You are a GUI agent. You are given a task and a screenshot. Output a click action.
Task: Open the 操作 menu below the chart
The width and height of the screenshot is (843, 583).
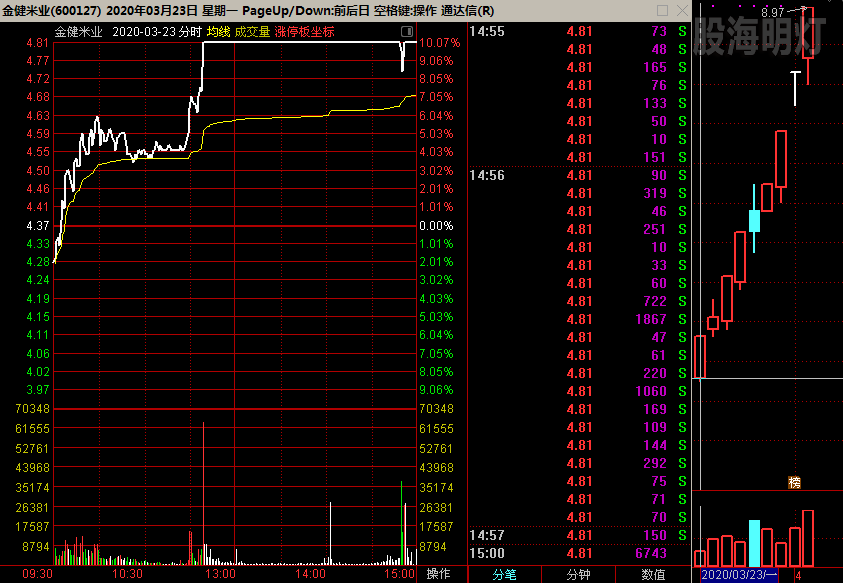coord(438,574)
